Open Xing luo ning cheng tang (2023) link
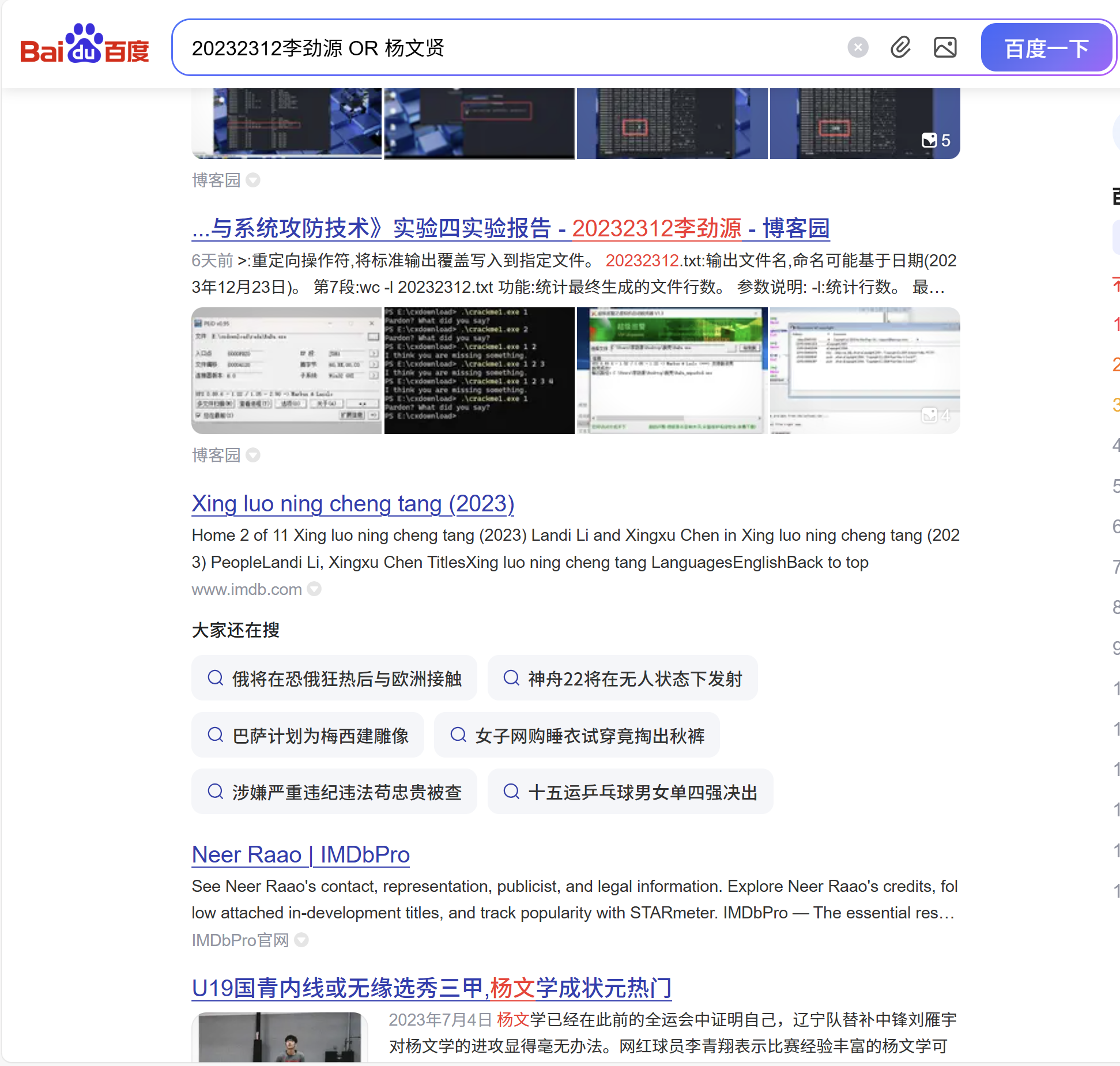This screenshot has height=1066, width=1120. pyautogui.click(x=353, y=504)
